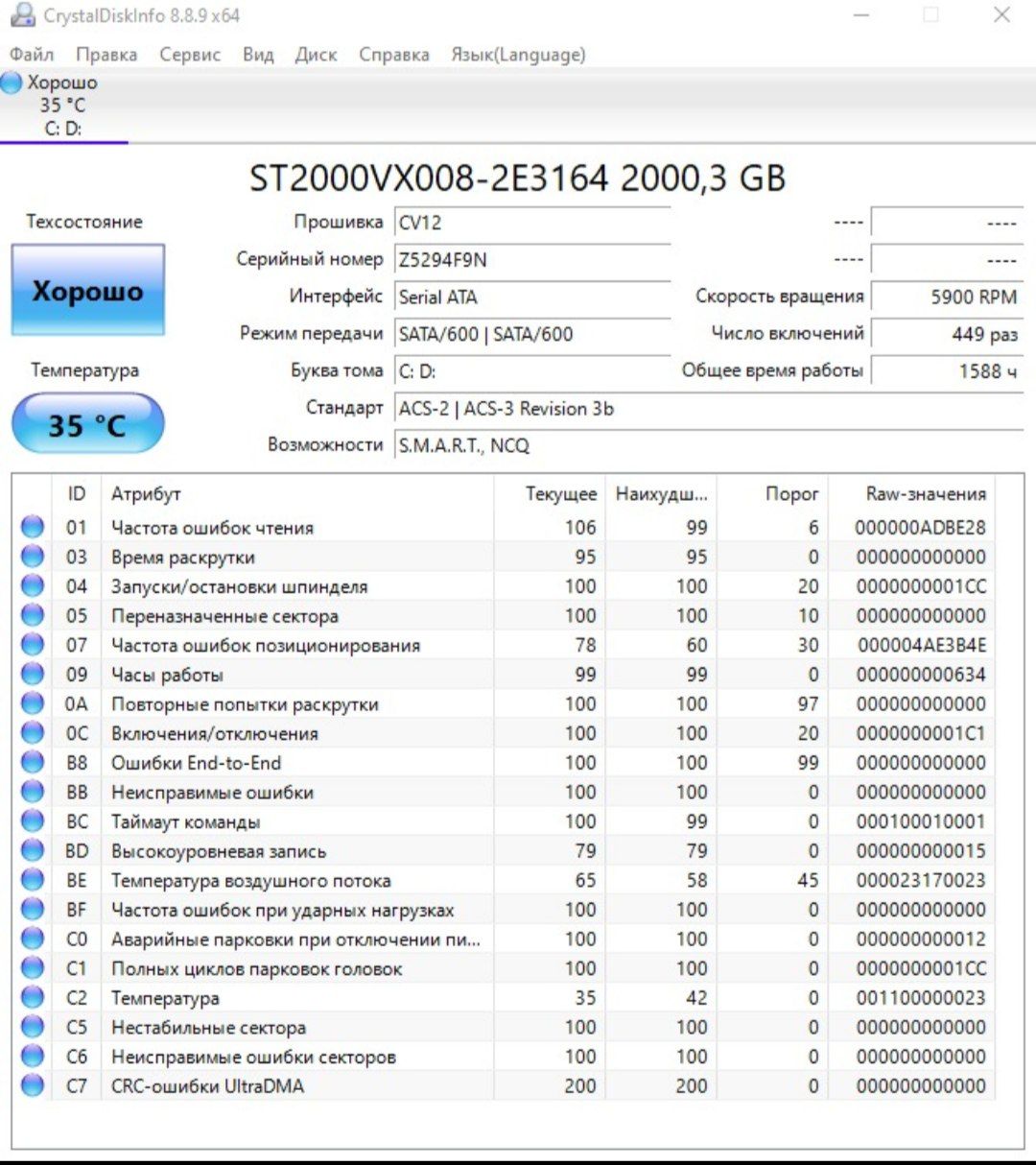This screenshot has height=1165, width=1036.
Task: Click status orb for C7 CRC-ошибки UltraDMA
Action: pyautogui.click(x=33, y=1085)
